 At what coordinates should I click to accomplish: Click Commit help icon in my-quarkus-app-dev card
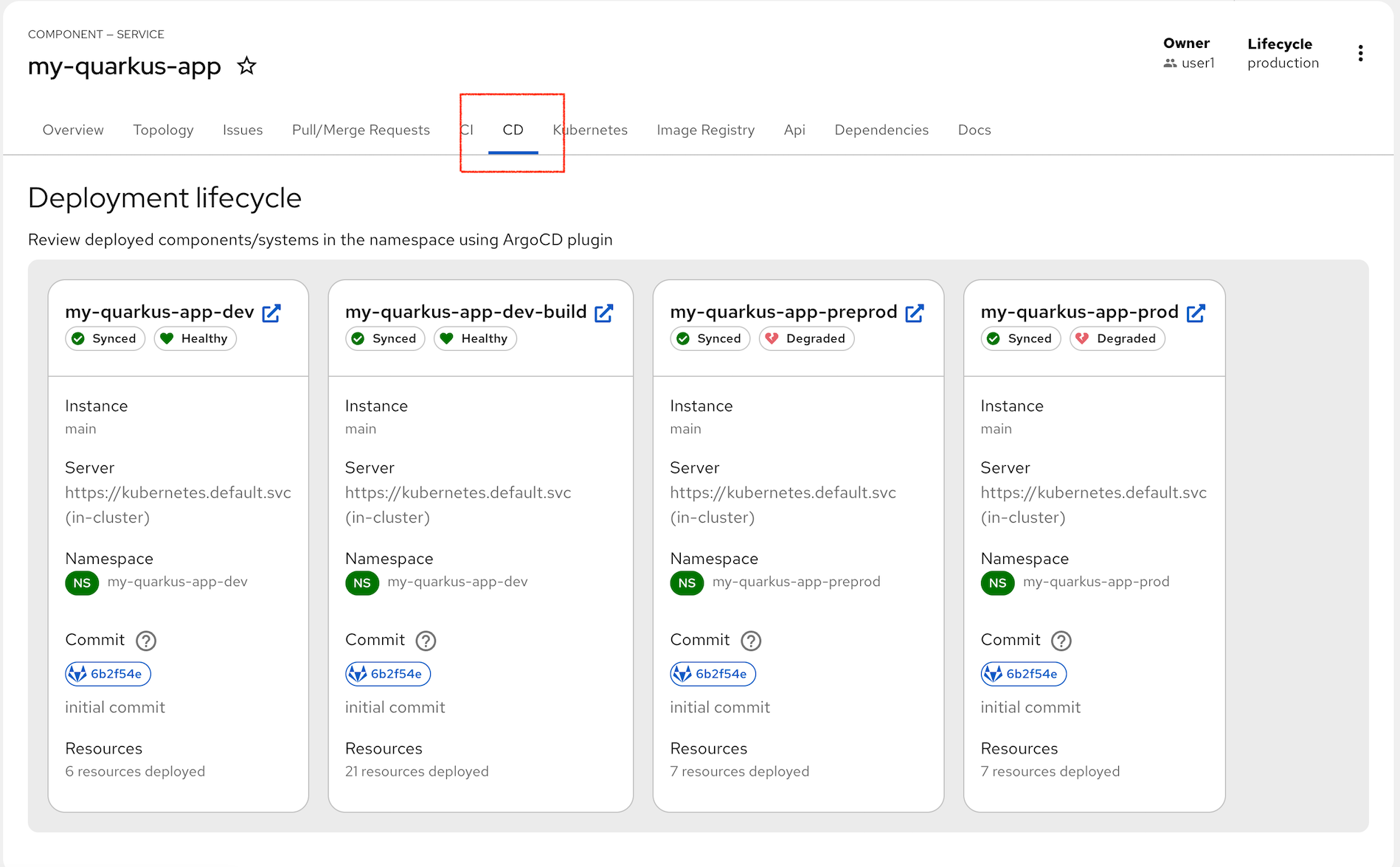(x=146, y=641)
